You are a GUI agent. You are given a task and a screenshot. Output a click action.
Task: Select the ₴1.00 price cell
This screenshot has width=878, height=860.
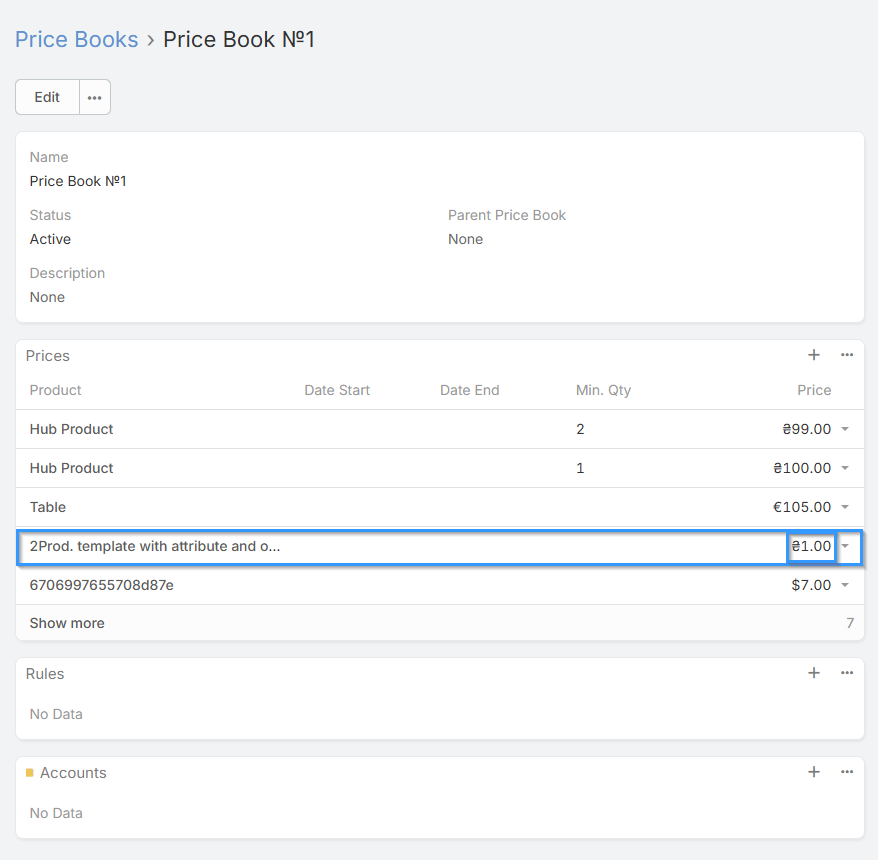coord(811,546)
